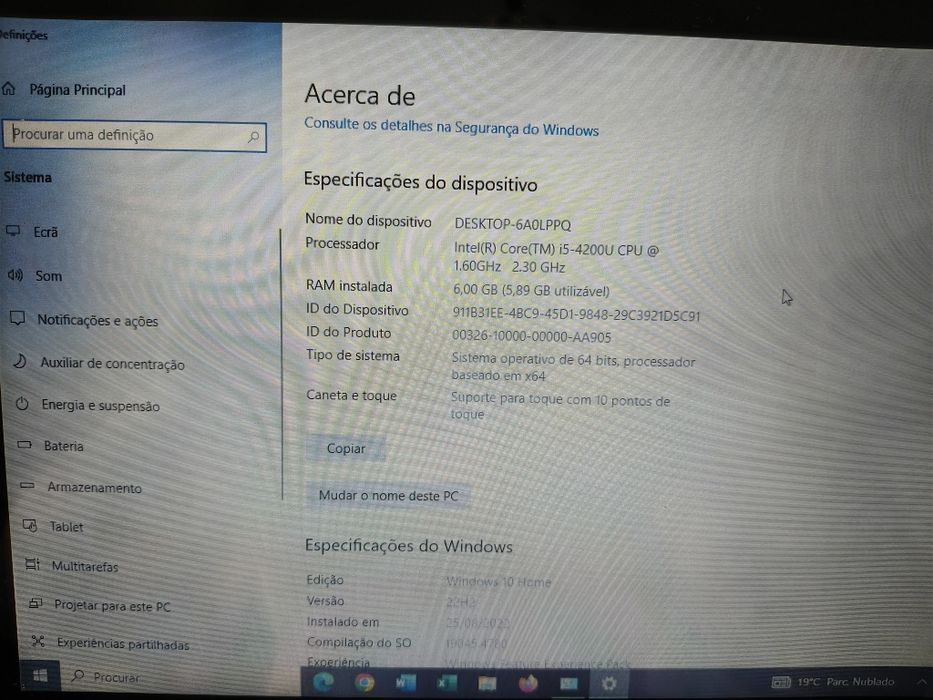The image size is (933, 700).
Task: Launch Google Chrome from taskbar
Action: pos(365,682)
